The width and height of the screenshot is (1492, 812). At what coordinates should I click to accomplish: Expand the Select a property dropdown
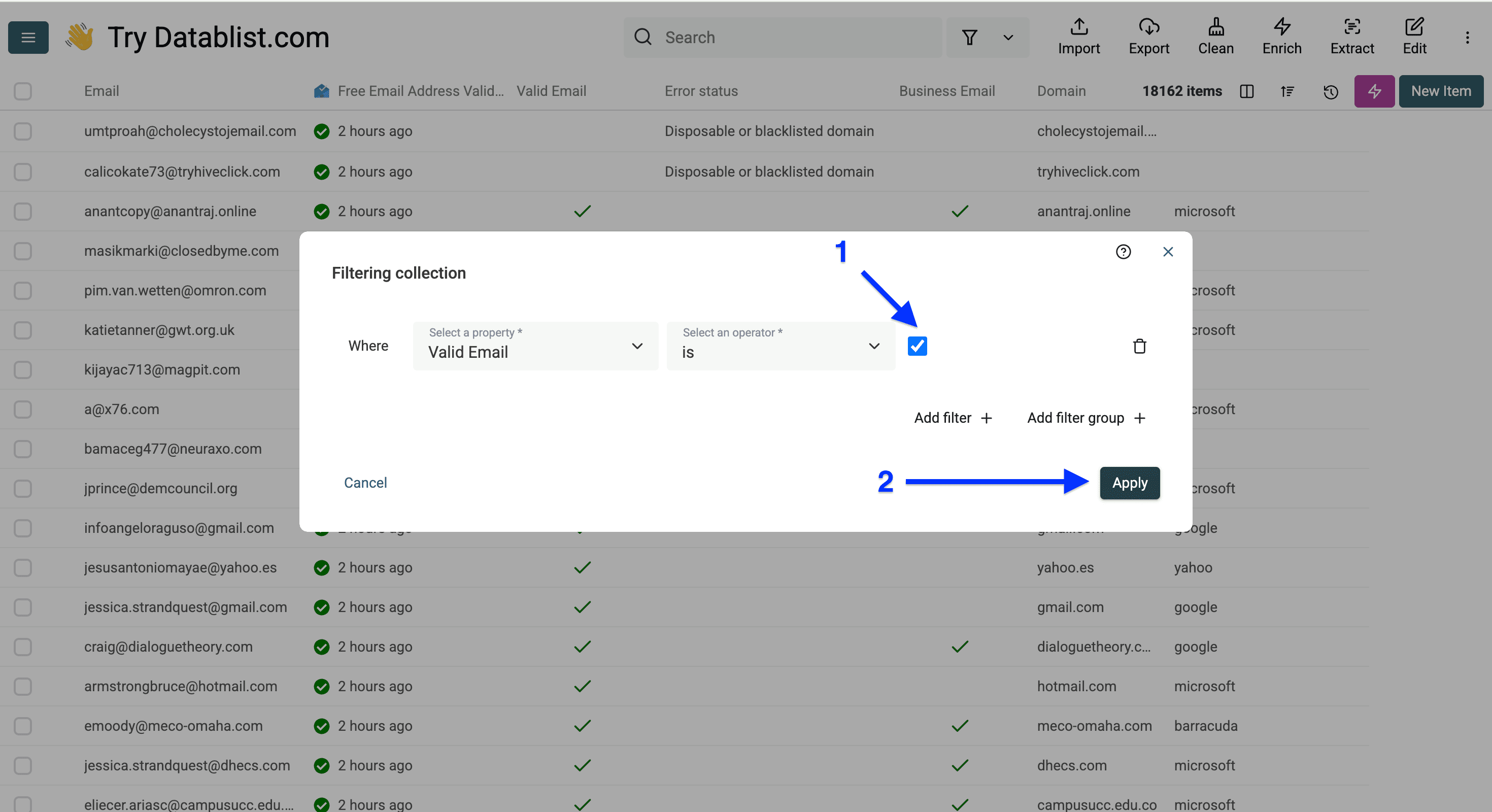(x=535, y=346)
